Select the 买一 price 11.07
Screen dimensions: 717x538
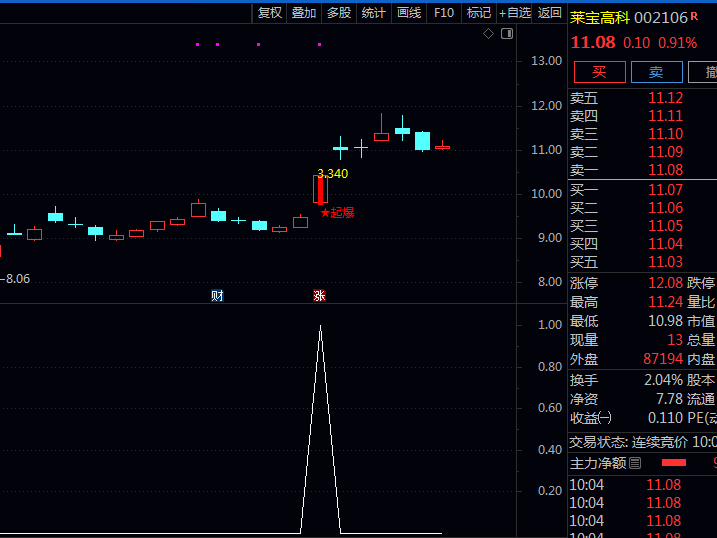665,190
